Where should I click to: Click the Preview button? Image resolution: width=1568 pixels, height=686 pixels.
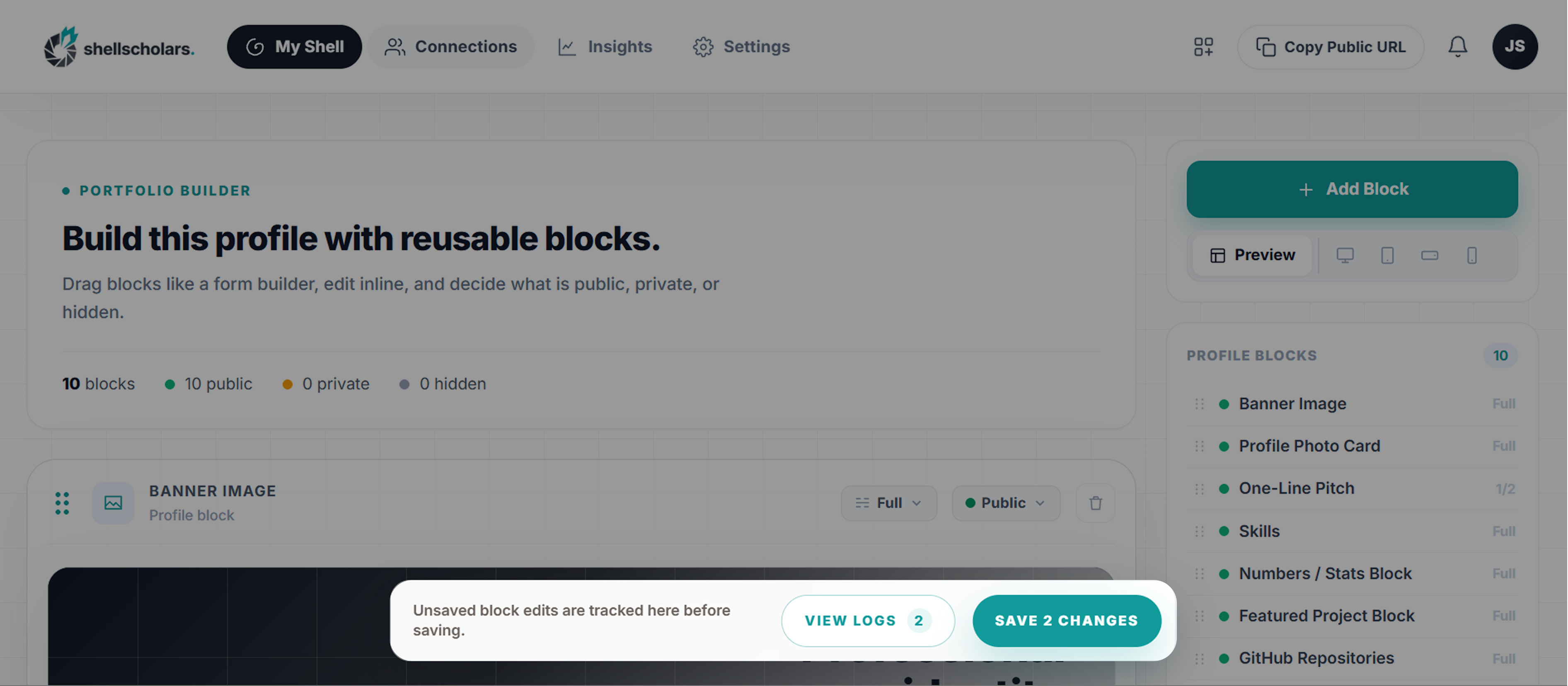click(1252, 255)
